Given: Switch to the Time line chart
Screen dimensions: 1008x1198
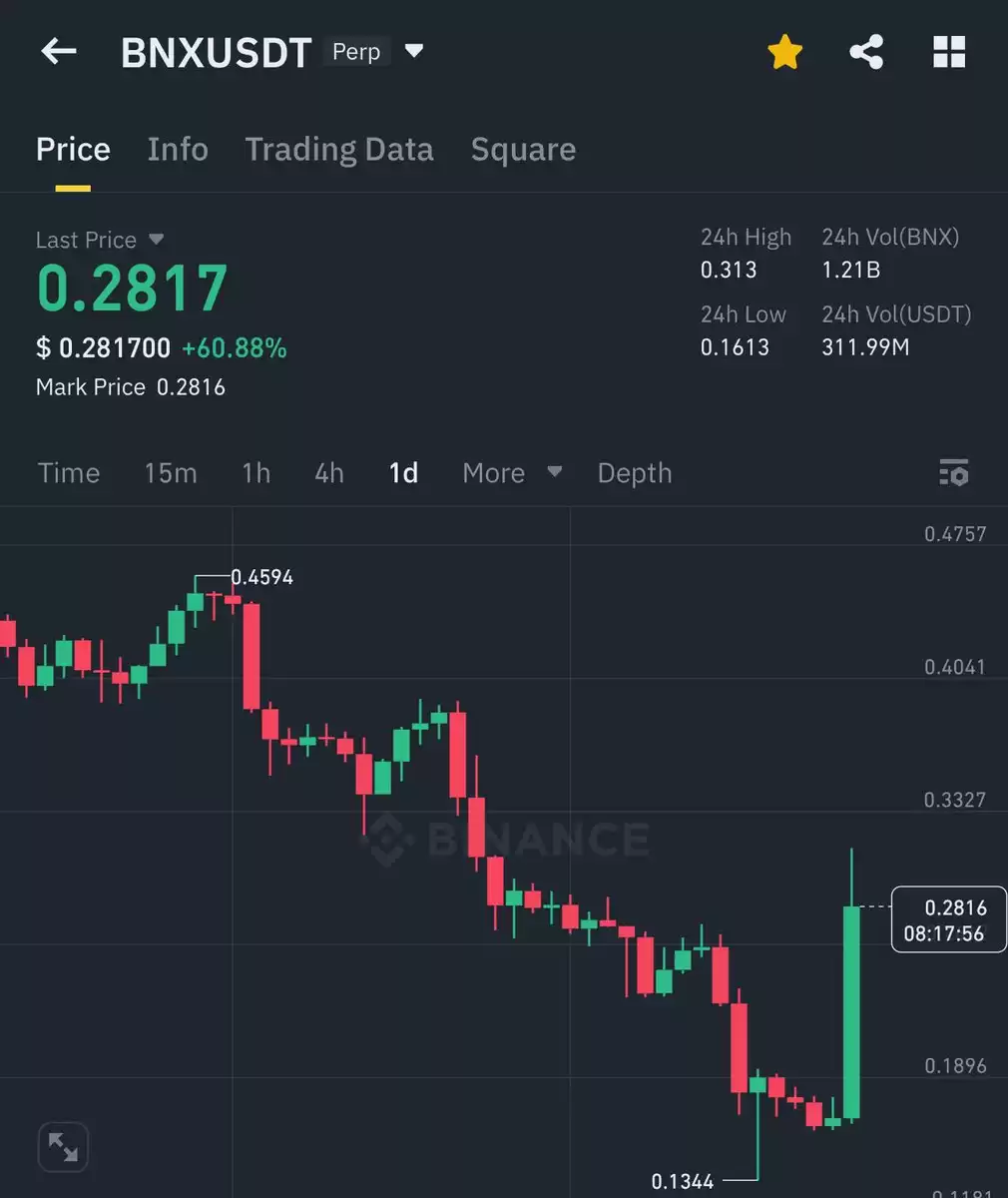Looking at the screenshot, I should 69,473.
